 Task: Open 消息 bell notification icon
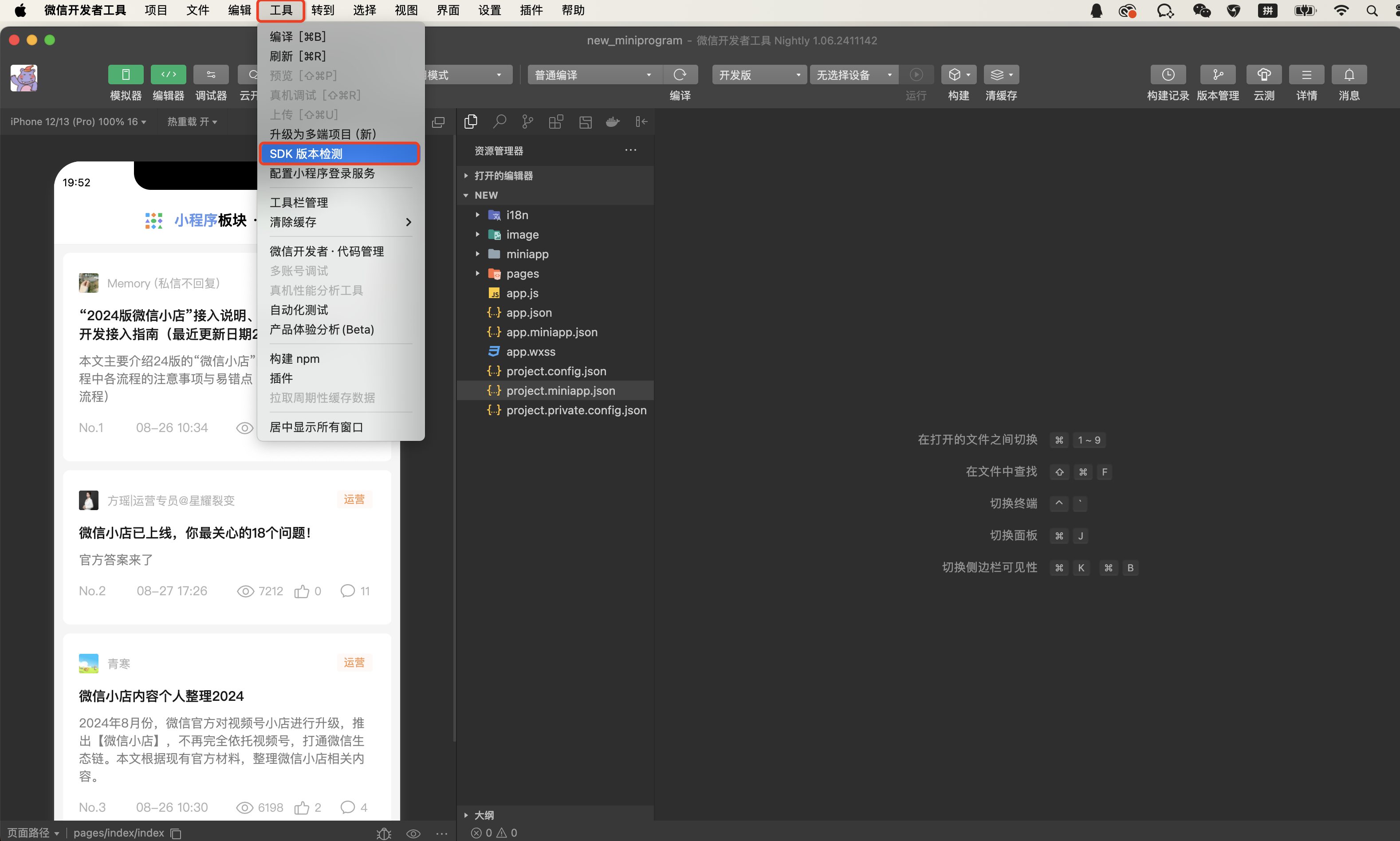tap(1349, 75)
